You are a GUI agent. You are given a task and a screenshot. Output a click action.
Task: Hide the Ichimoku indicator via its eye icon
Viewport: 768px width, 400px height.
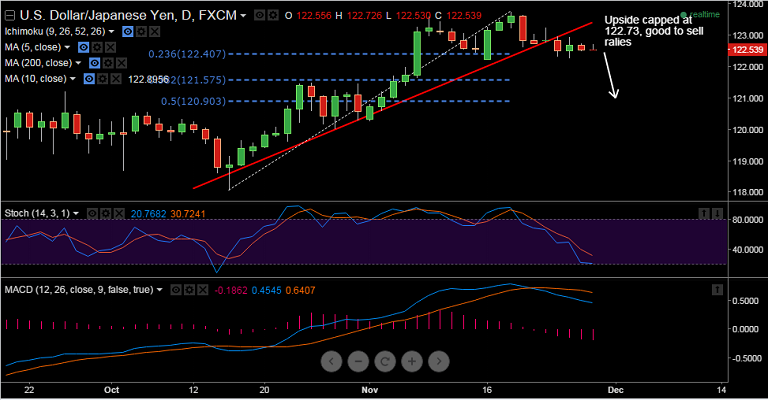[x=127, y=32]
